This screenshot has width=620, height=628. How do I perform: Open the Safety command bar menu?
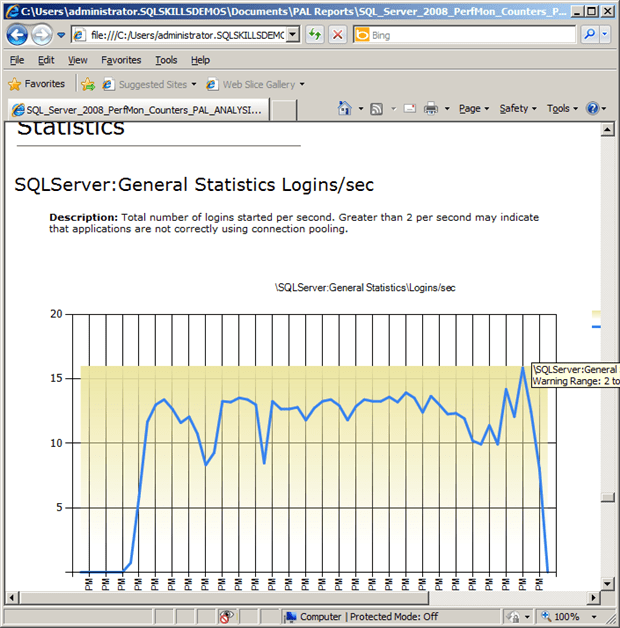point(517,109)
